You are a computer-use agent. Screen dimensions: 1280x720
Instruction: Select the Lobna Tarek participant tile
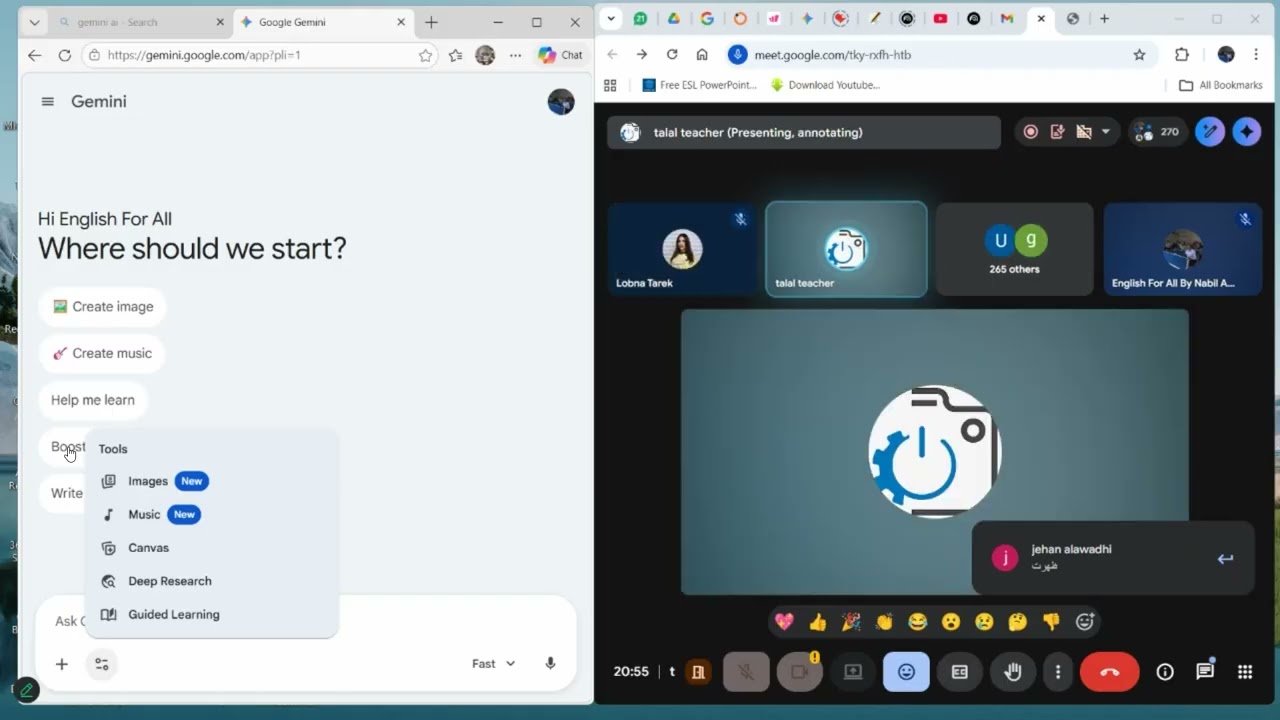[684, 249]
